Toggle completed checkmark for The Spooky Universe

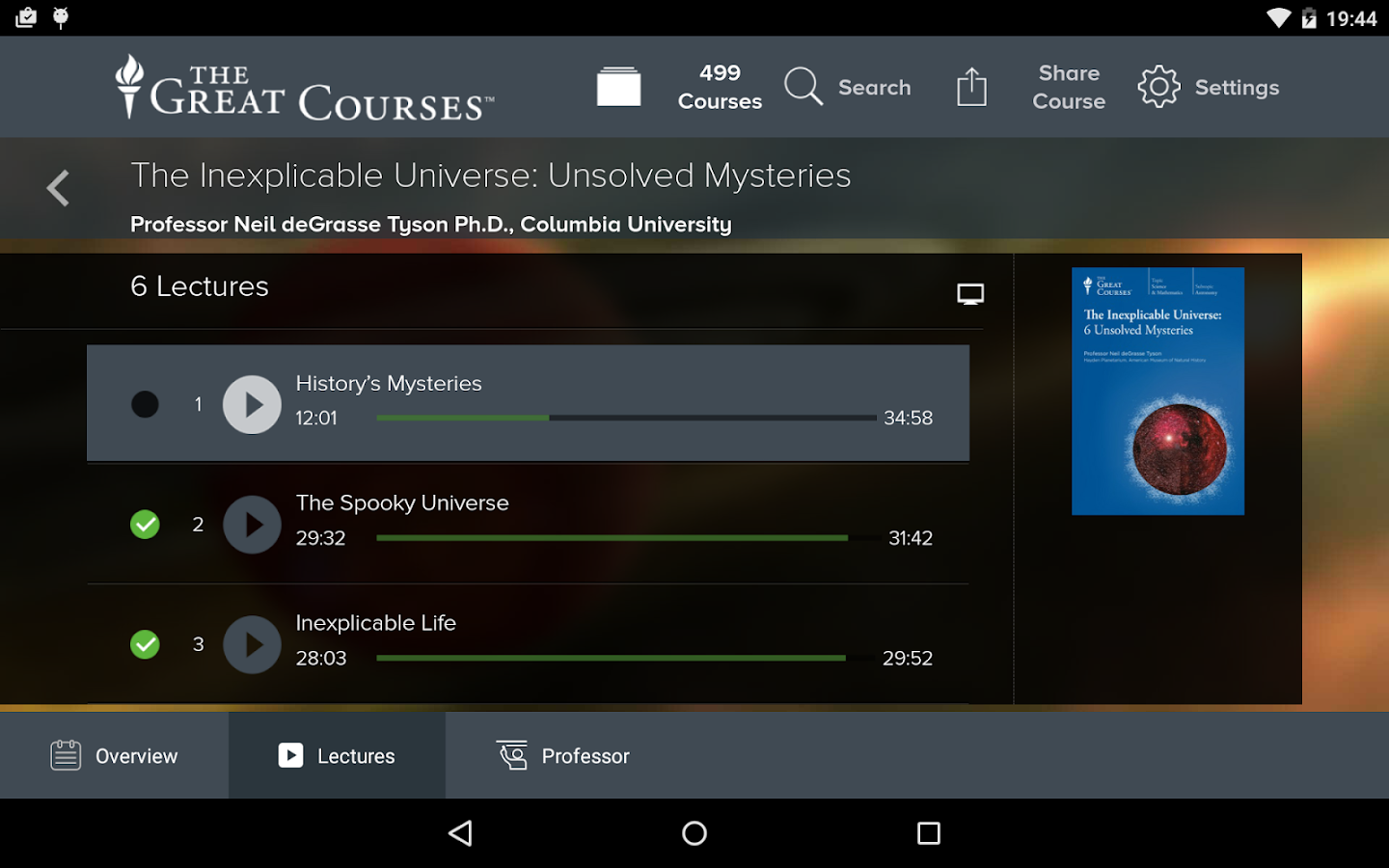pyautogui.click(x=145, y=525)
